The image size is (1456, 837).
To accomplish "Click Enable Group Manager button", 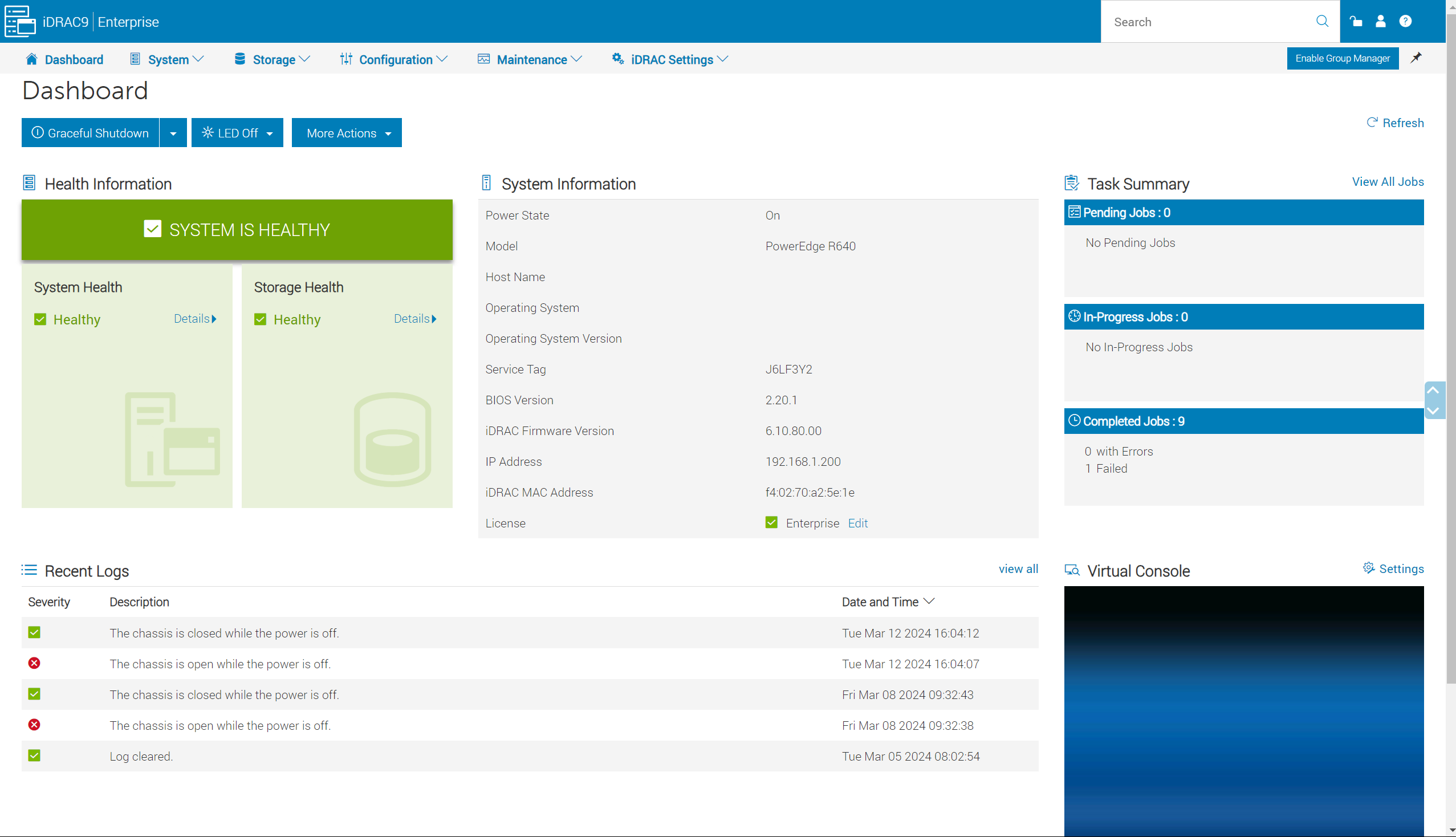I will [x=1343, y=58].
